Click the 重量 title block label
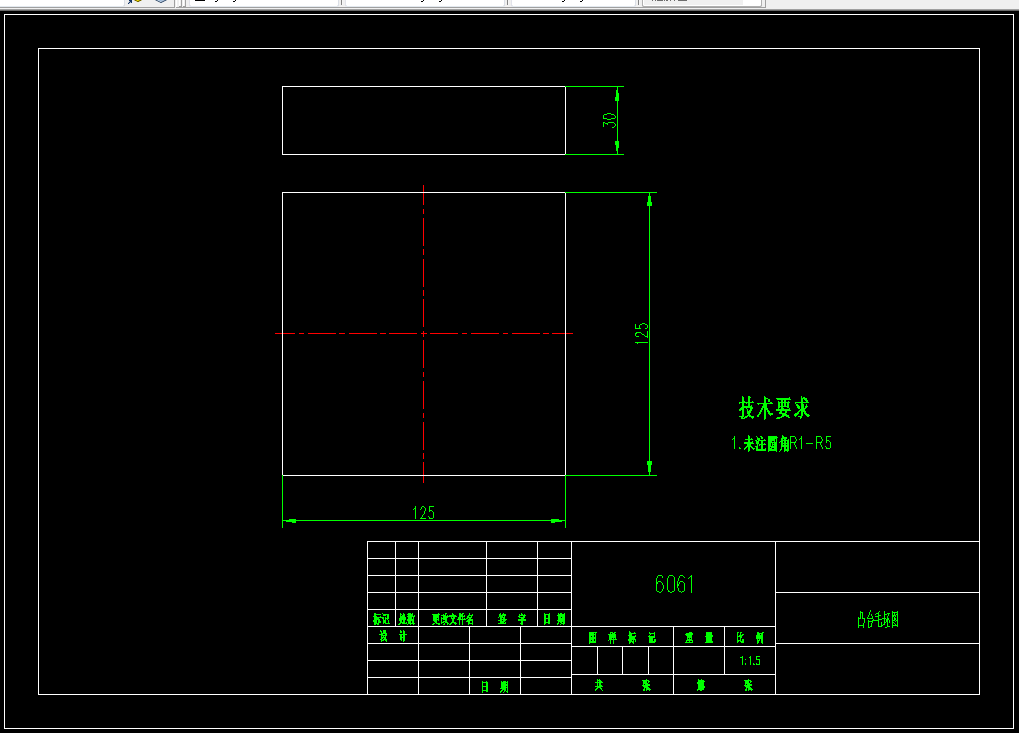The height and width of the screenshot is (733, 1019). click(699, 638)
